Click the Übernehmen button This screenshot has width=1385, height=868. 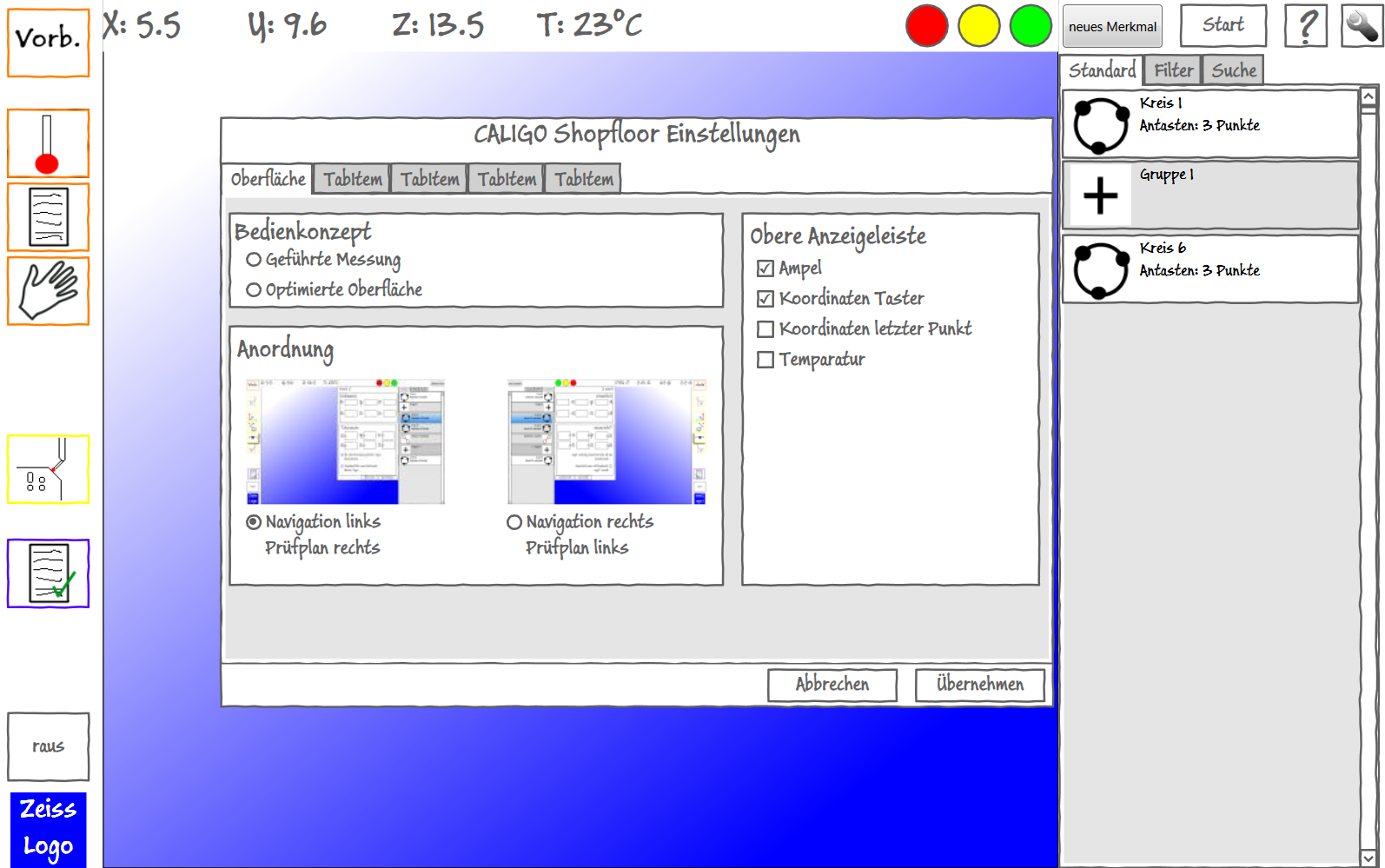pos(980,685)
